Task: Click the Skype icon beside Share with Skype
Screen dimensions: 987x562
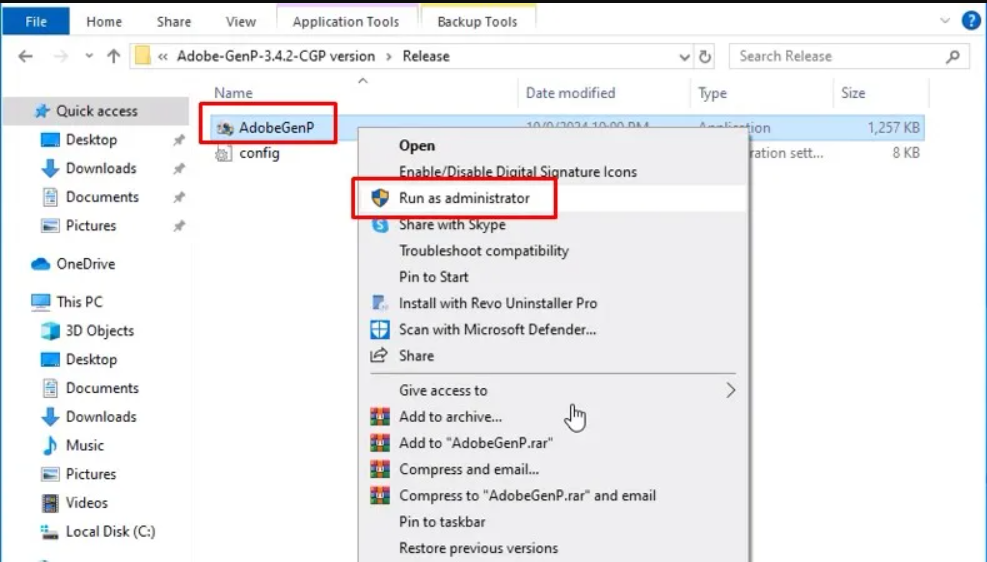Action: [x=380, y=225]
